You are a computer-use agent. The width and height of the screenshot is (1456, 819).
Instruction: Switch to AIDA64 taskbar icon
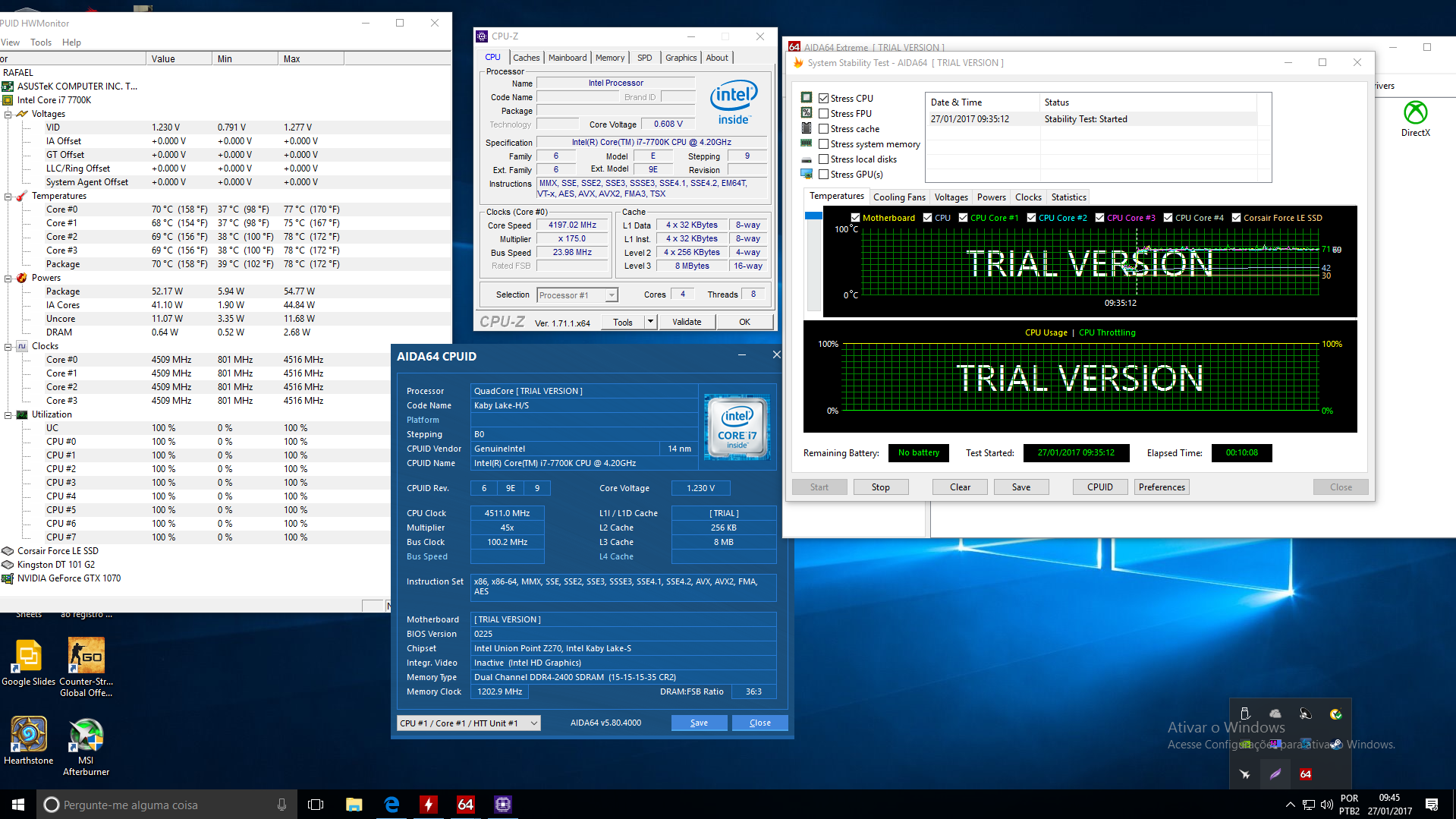pyautogui.click(x=466, y=805)
